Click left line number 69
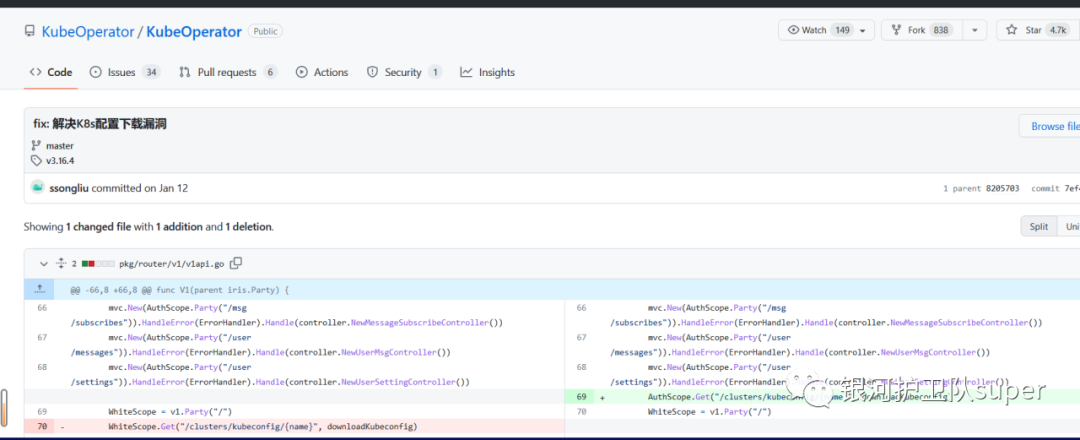Image resolution: width=1080 pixels, height=440 pixels. click(42, 412)
